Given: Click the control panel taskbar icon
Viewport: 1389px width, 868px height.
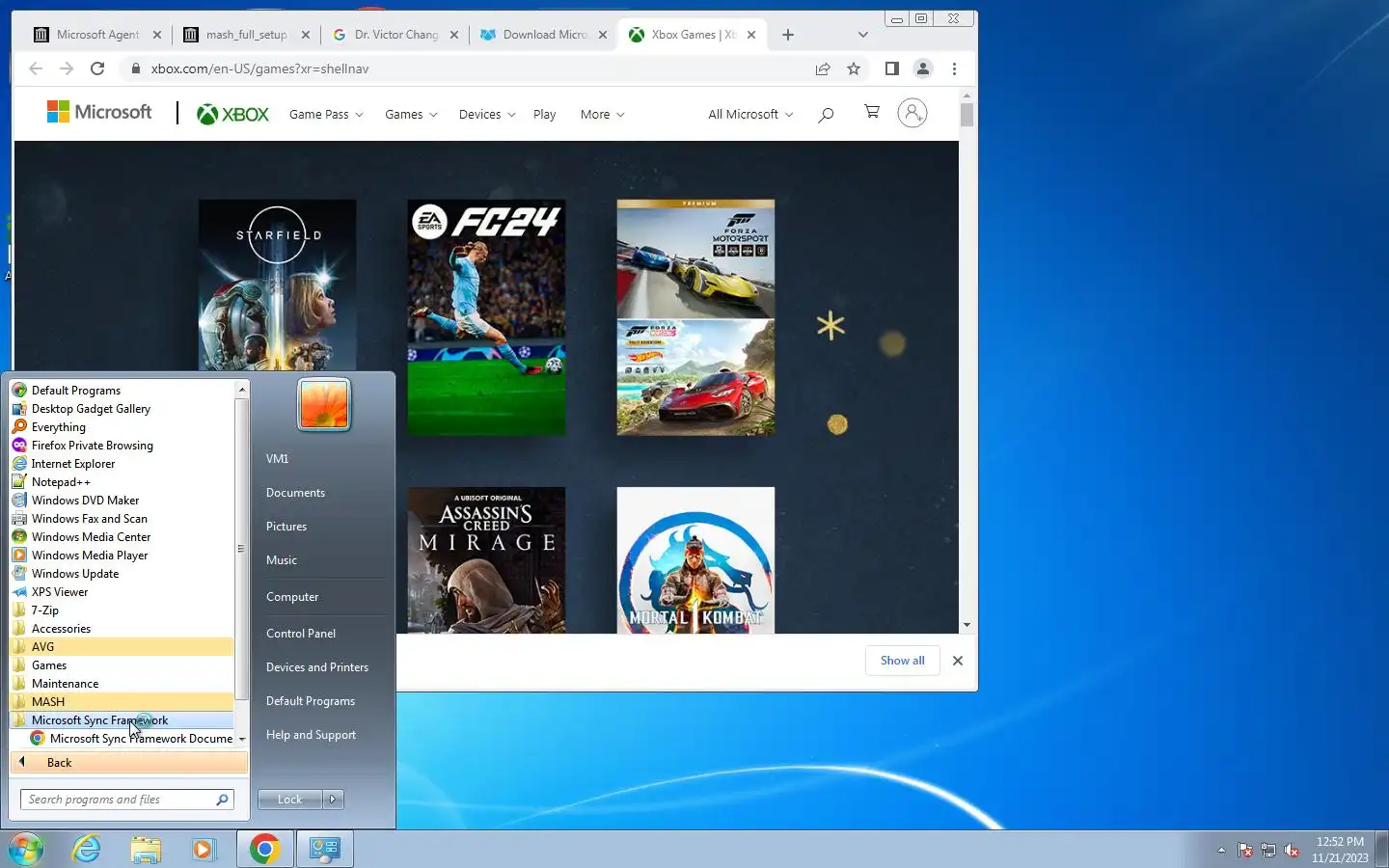Looking at the screenshot, I should (325, 849).
